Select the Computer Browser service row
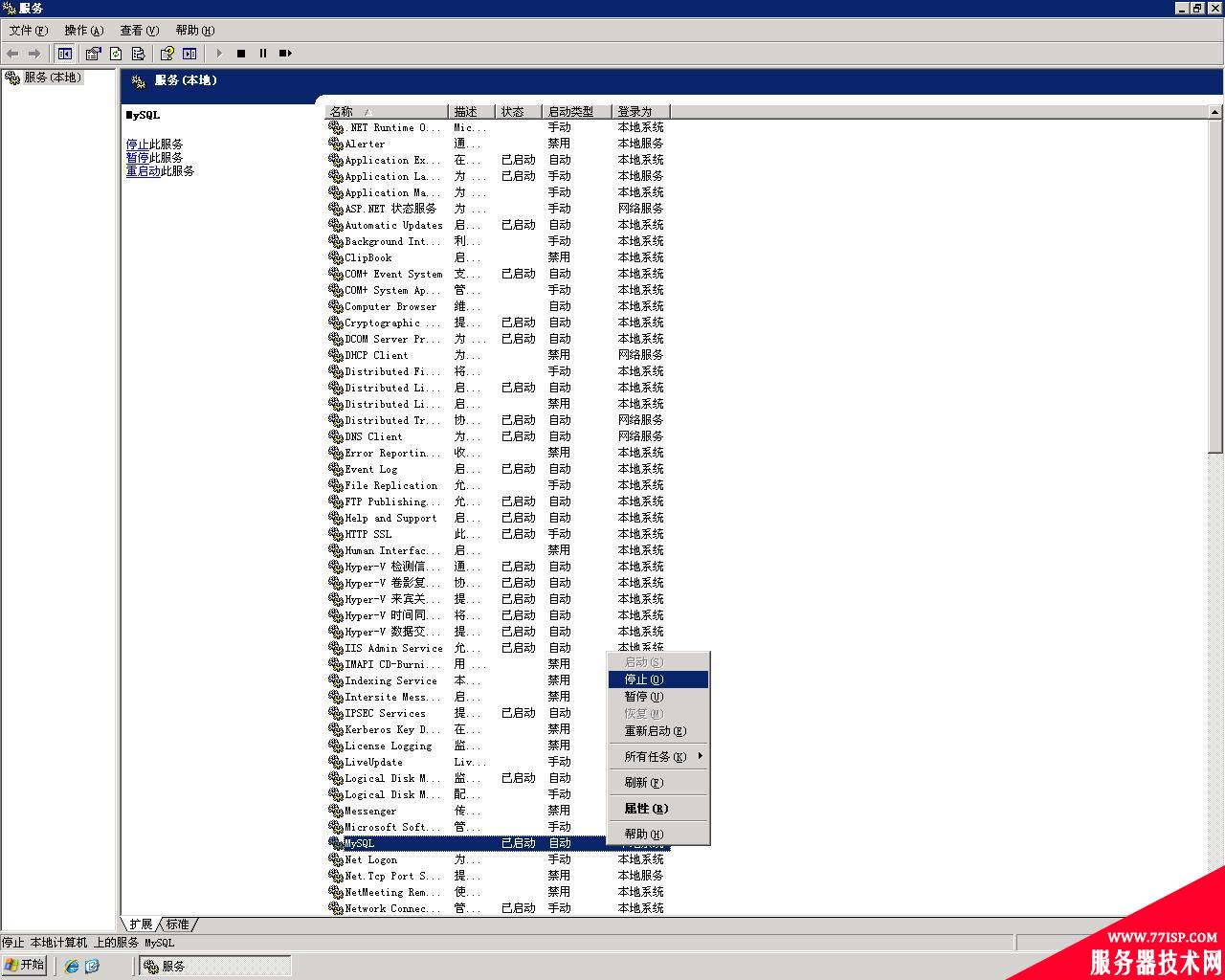 (x=498, y=306)
